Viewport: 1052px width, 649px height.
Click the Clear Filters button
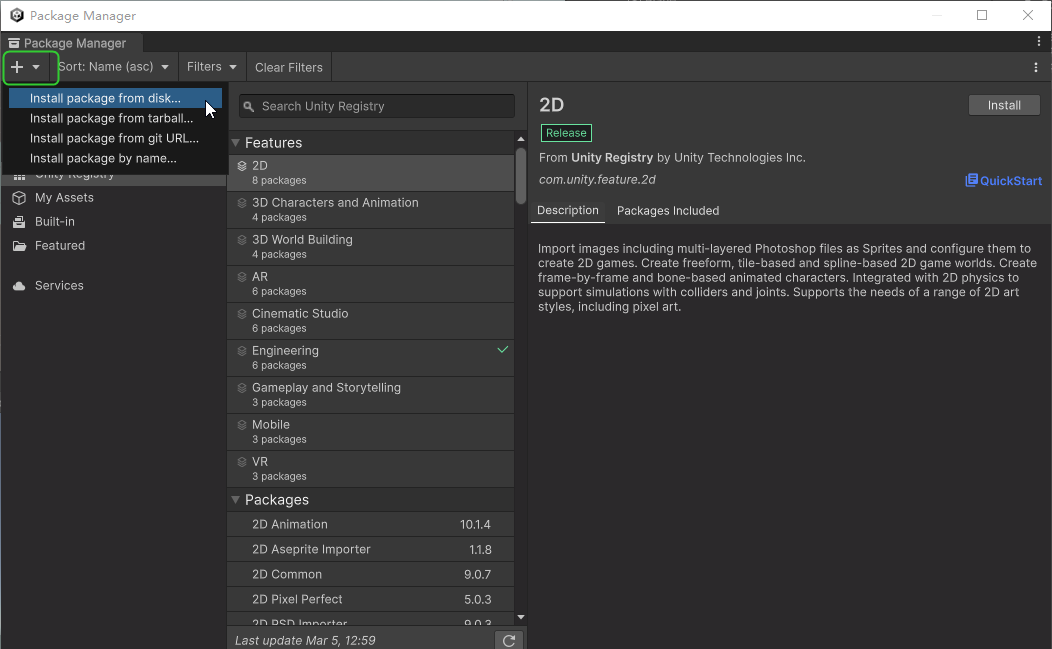[288, 67]
